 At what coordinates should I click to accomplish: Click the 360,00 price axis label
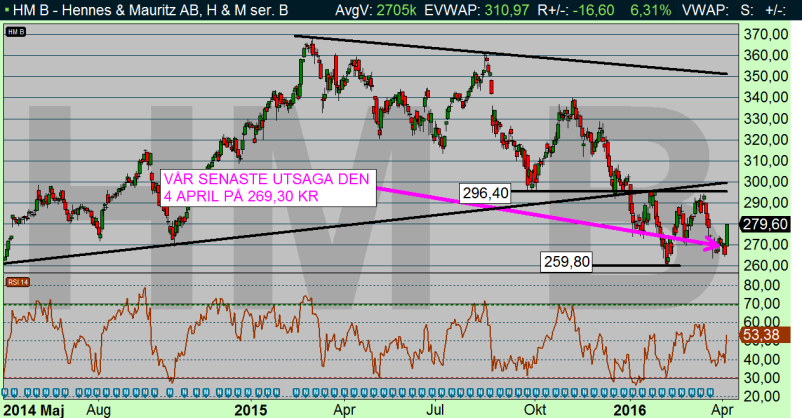tap(765, 55)
